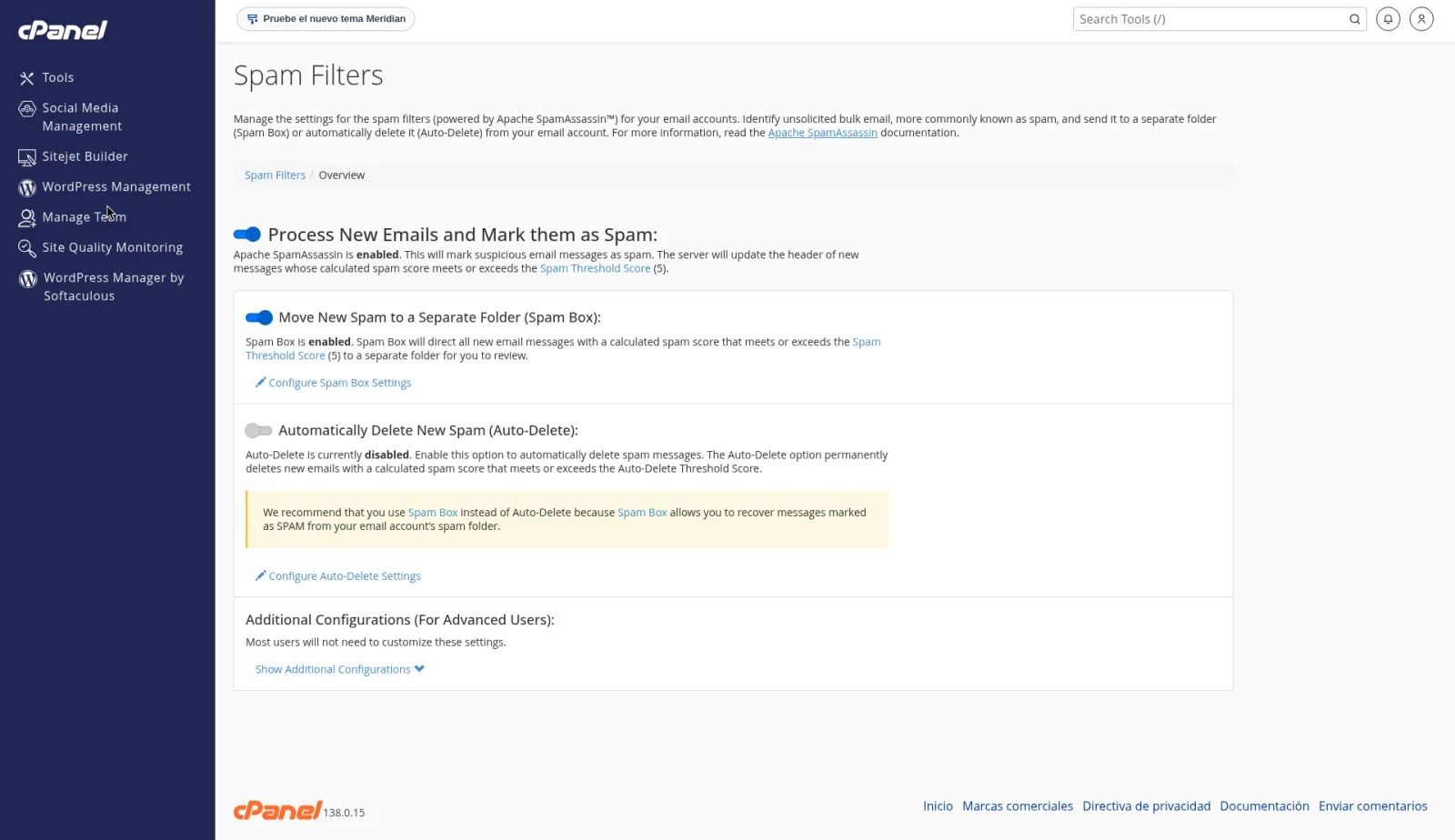The image size is (1455, 840).
Task: Click Enviar comentarios footer link
Action: pyautogui.click(x=1373, y=806)
